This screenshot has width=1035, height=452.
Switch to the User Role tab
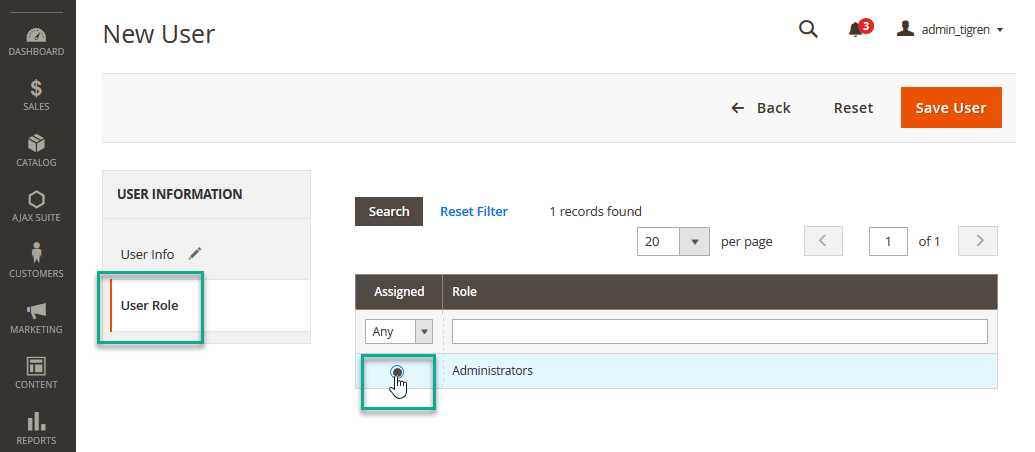150,305
